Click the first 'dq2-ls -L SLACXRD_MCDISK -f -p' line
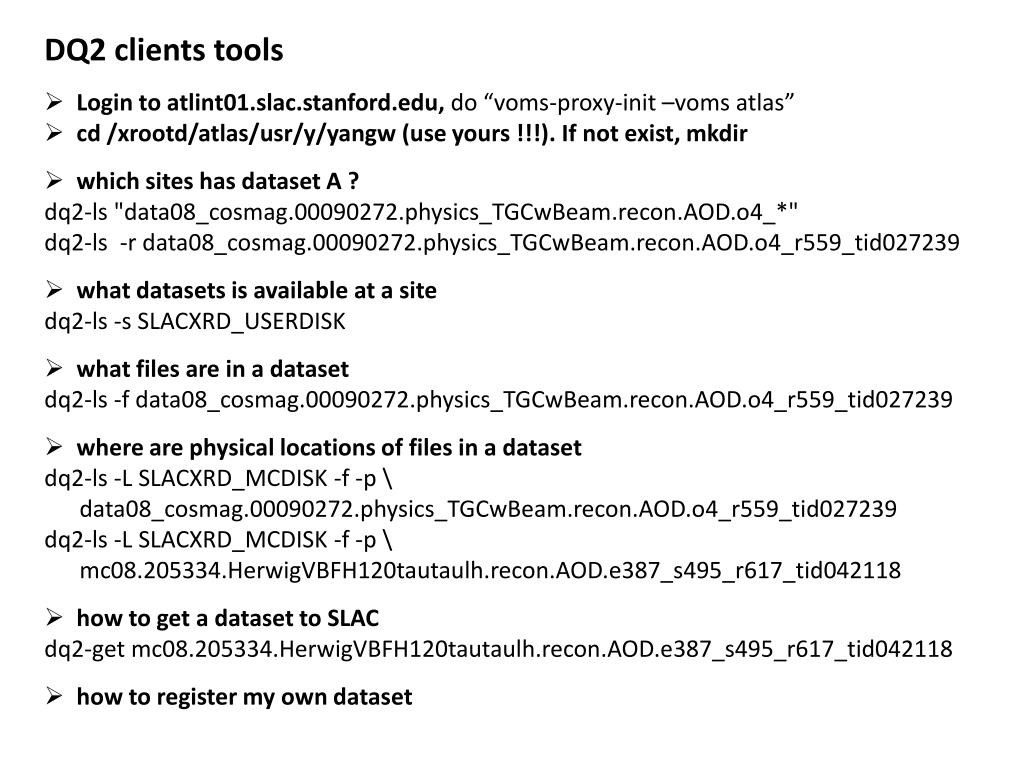This screenshot has width=1024, height=768. 219,479
